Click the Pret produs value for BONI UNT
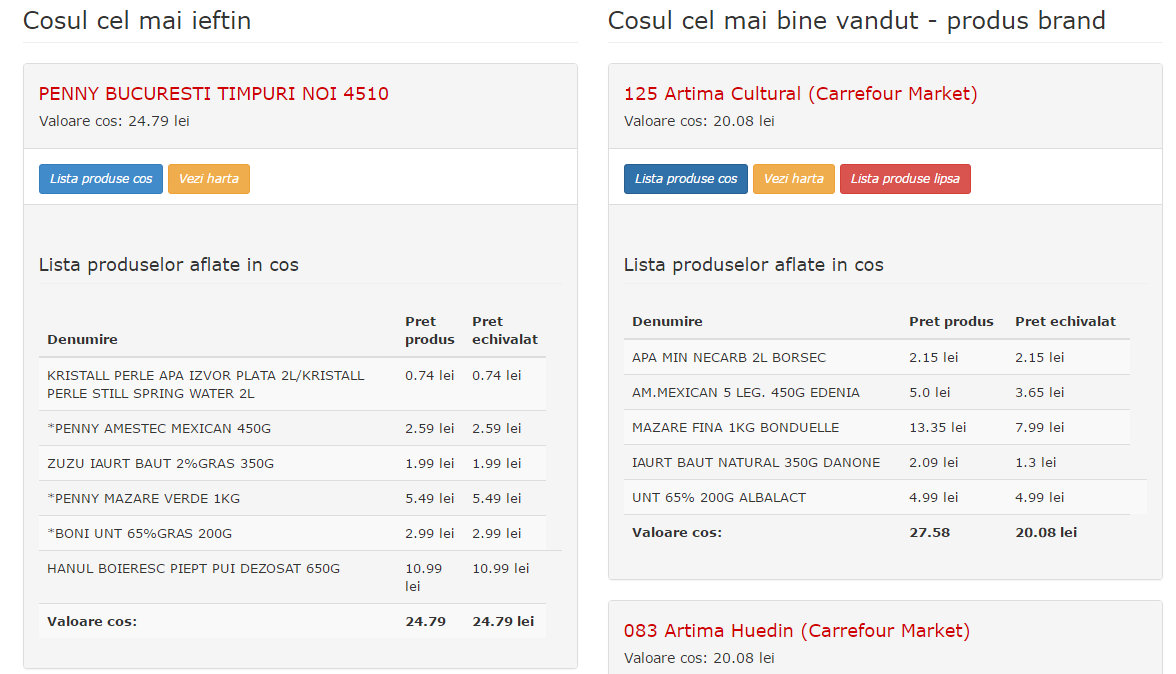This screenshot has width=1176, height=674. click(430, 534)
